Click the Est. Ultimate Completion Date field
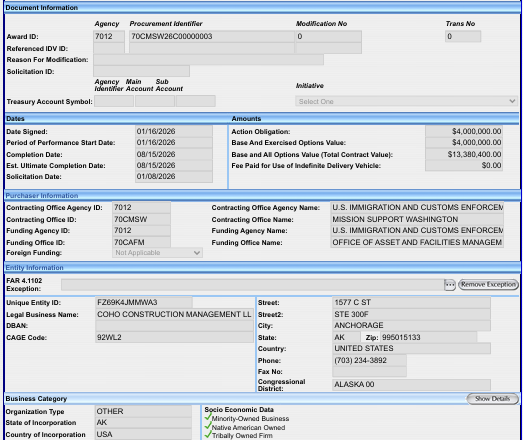The width and height of the screenshot is (523, 440). [x=174, y=165]
